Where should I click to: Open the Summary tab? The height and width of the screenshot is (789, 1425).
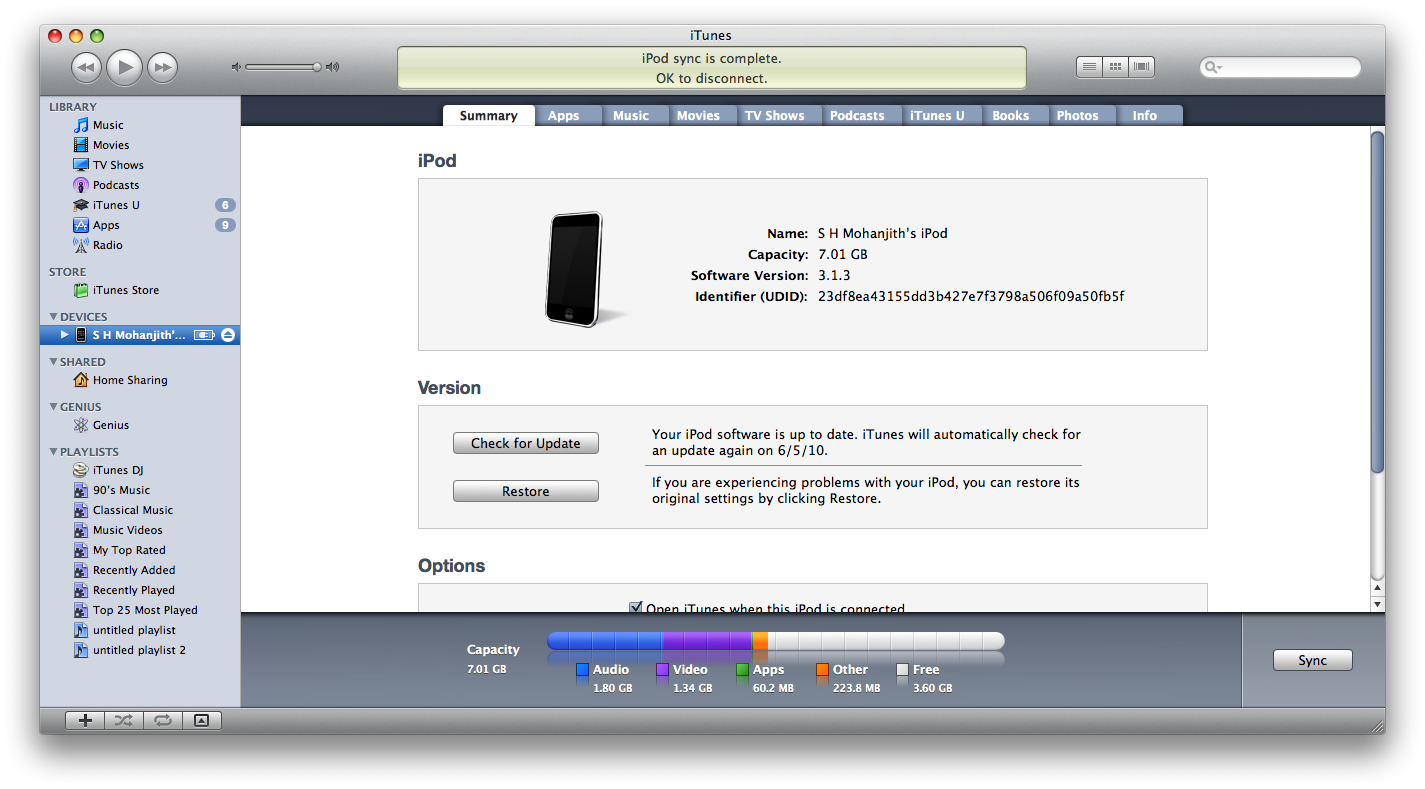point(488,115)
